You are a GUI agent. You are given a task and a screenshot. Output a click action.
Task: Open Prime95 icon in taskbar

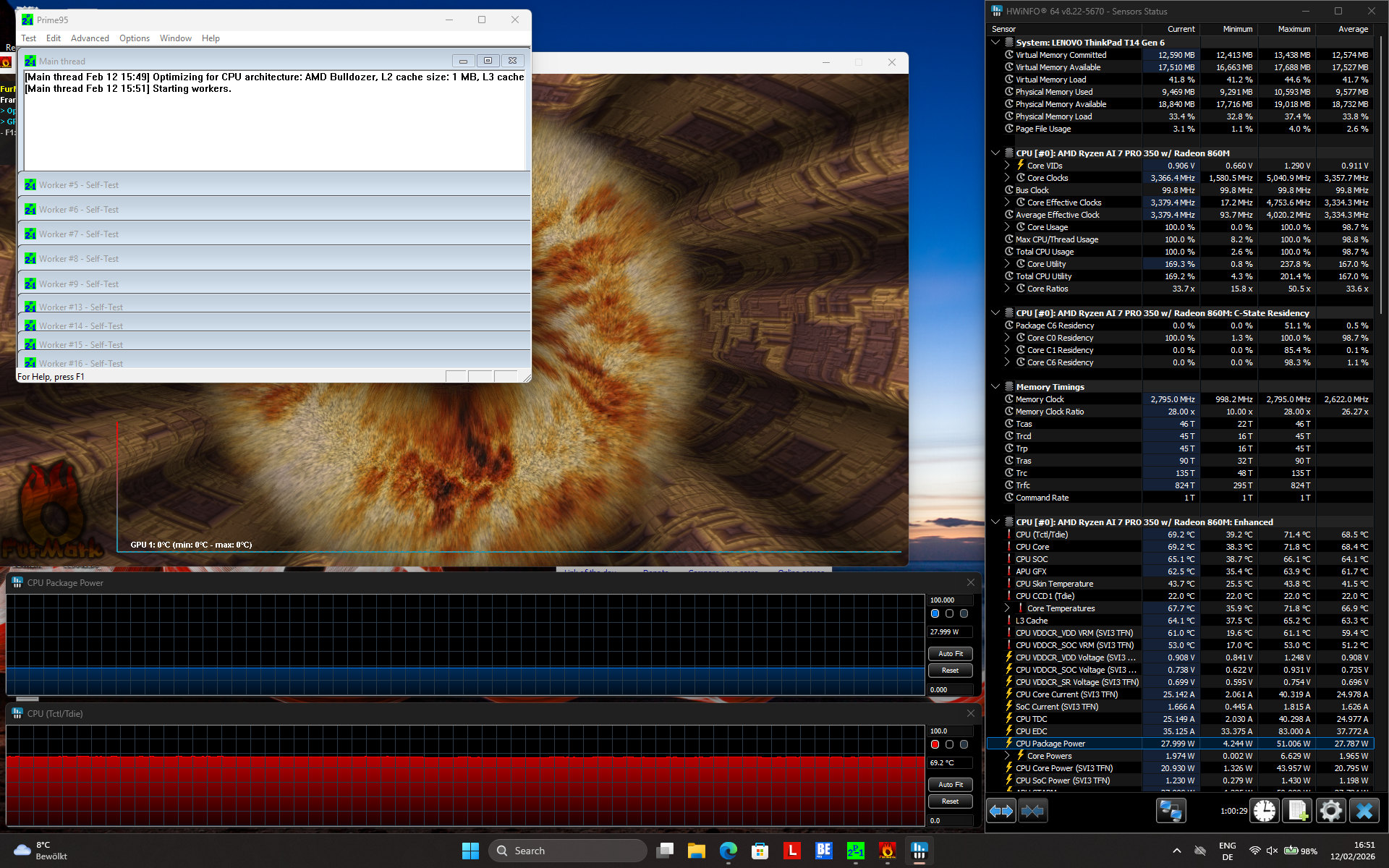[855, 851]
